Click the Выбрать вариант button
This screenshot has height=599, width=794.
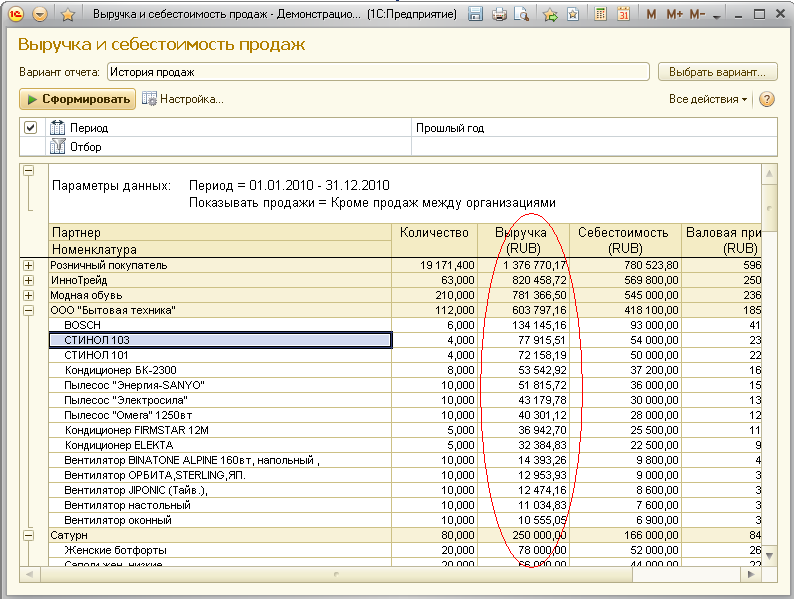tap(717, 72)
